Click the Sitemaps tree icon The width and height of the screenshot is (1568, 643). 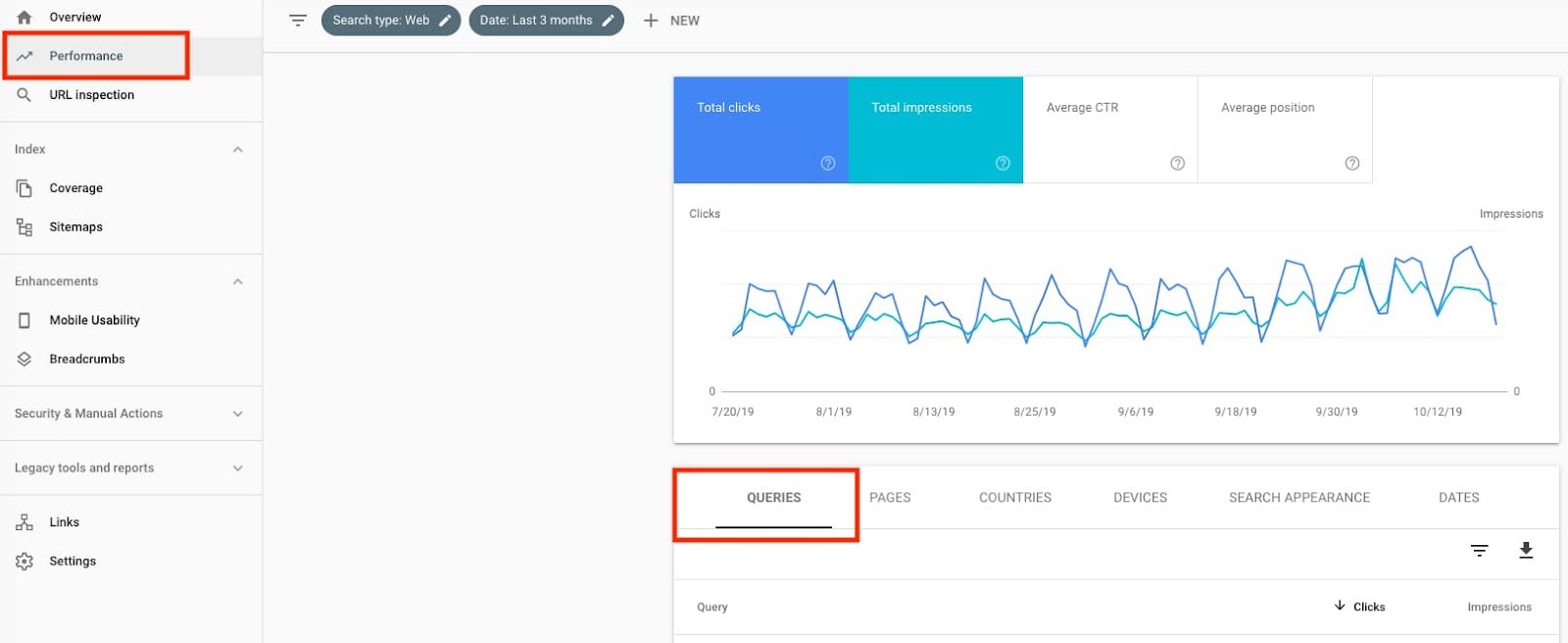pos(24,227)
